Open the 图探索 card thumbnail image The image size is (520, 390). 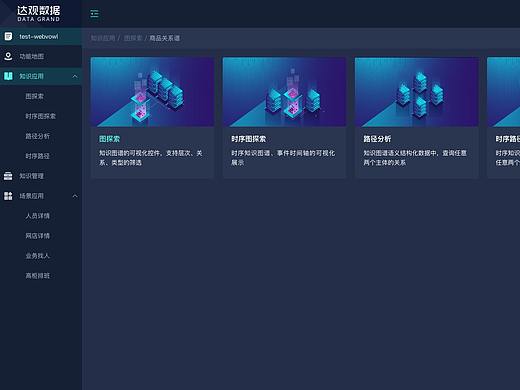(x=152, y=92)
